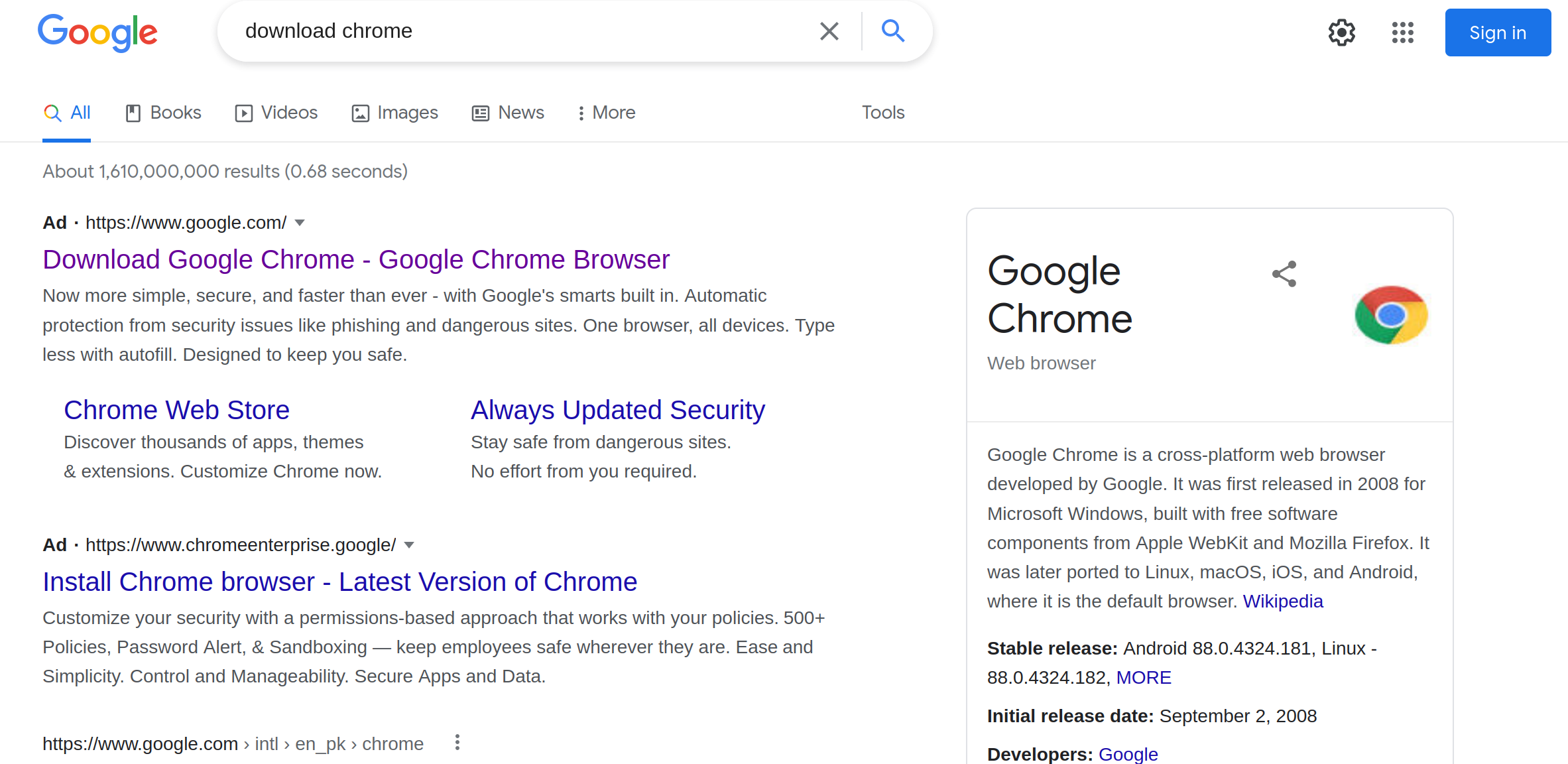Expand dropdown arrow next to google.com ad URL
This screenshot has height=764, width=1568.
click(300, 223)
